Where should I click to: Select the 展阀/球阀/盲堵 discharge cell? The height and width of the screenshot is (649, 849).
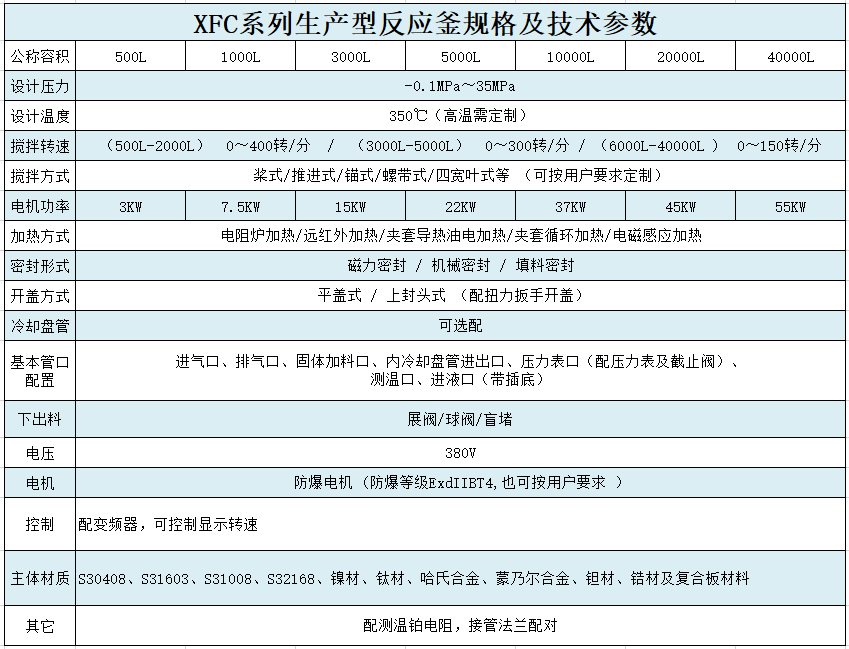[x=460, y=420]
